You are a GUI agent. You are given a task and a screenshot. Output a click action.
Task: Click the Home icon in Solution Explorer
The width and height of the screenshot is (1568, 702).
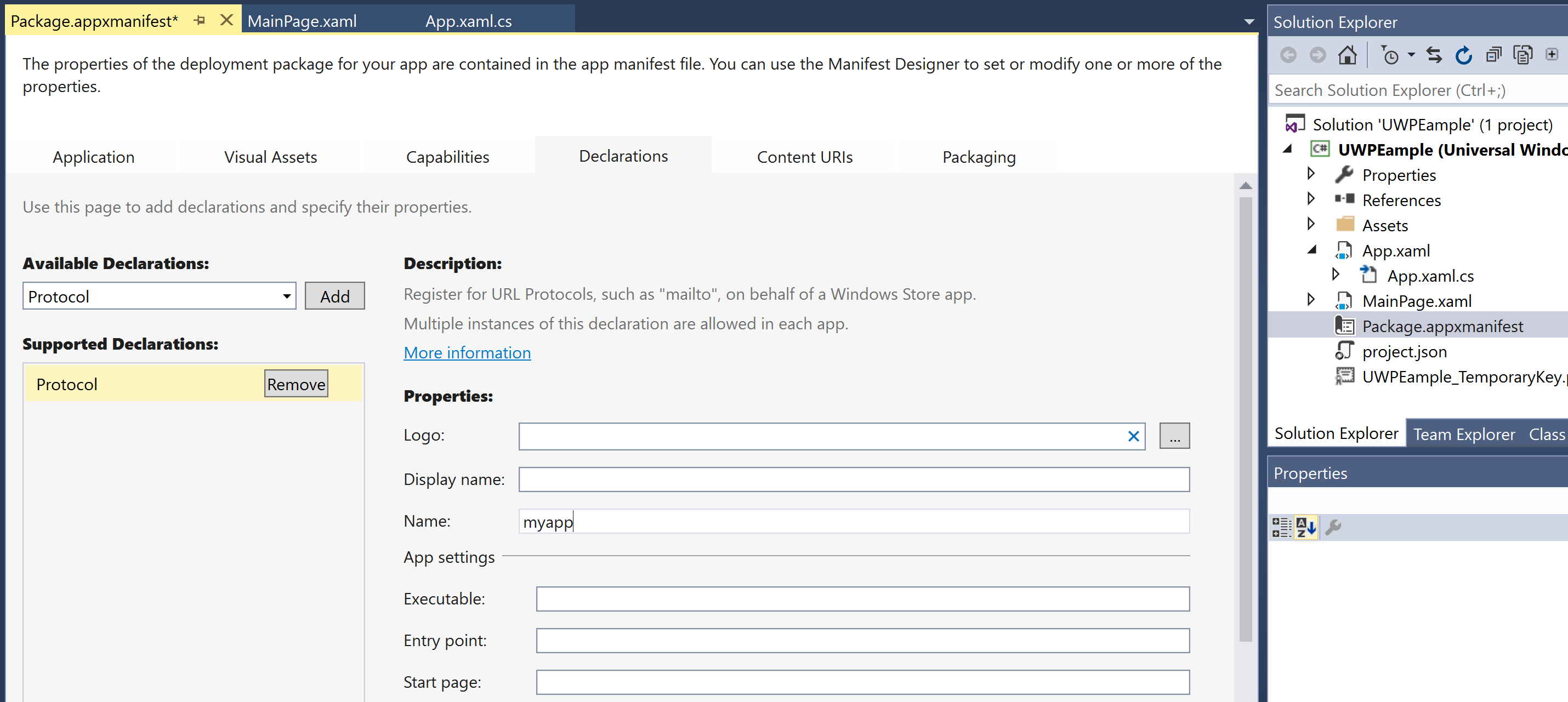coord(1347,55)
